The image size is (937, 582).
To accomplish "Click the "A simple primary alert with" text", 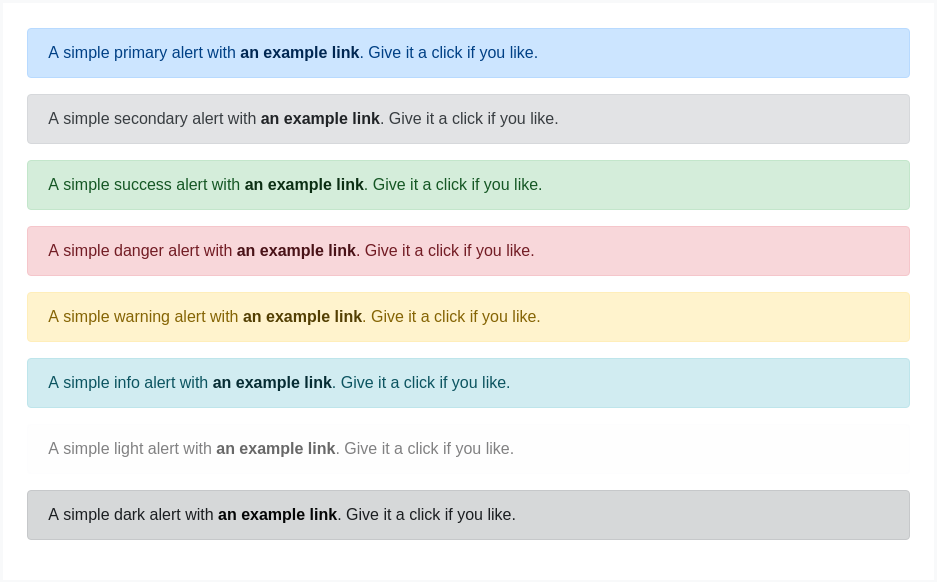I will (142, 53).
